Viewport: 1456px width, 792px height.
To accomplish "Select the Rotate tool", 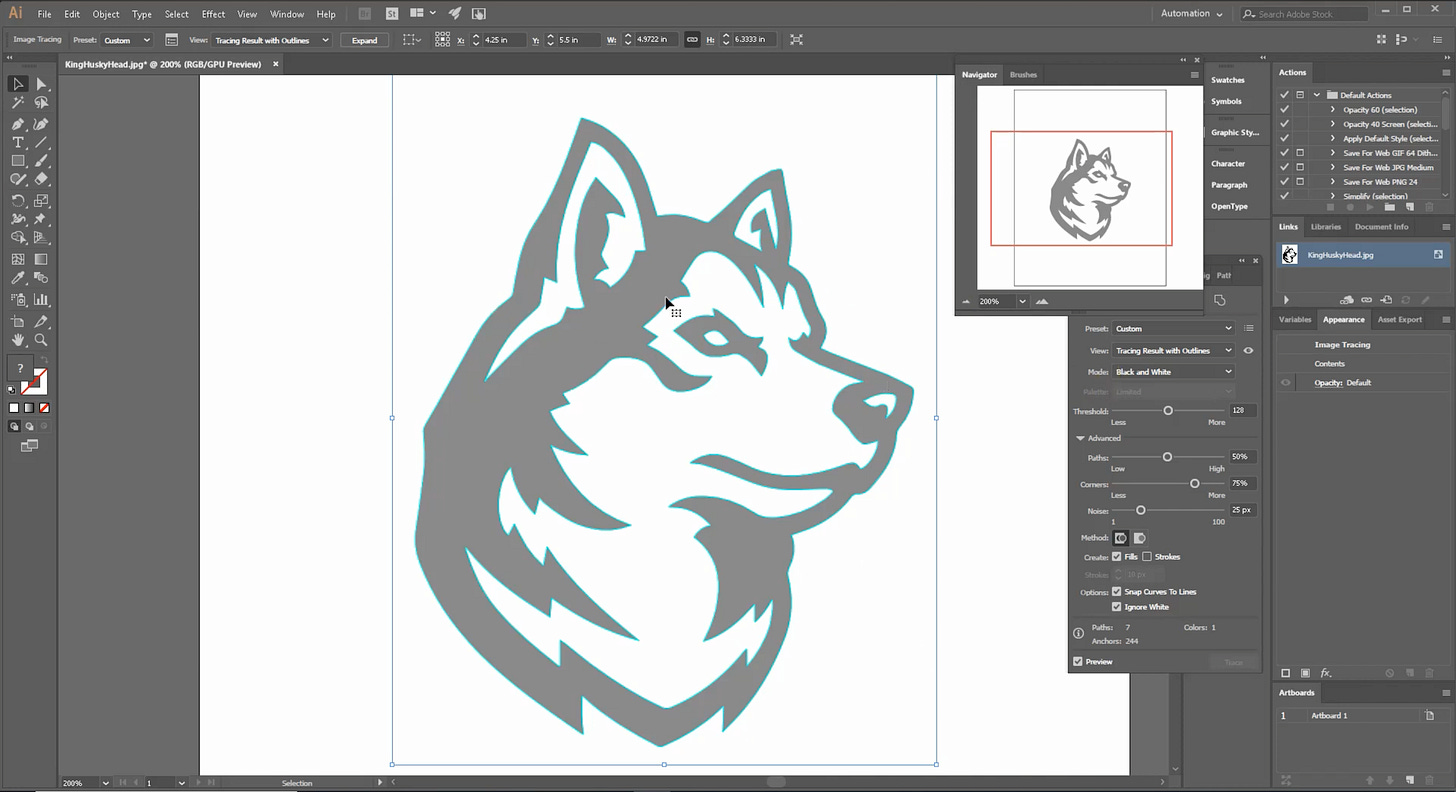I will click(18, 197).
